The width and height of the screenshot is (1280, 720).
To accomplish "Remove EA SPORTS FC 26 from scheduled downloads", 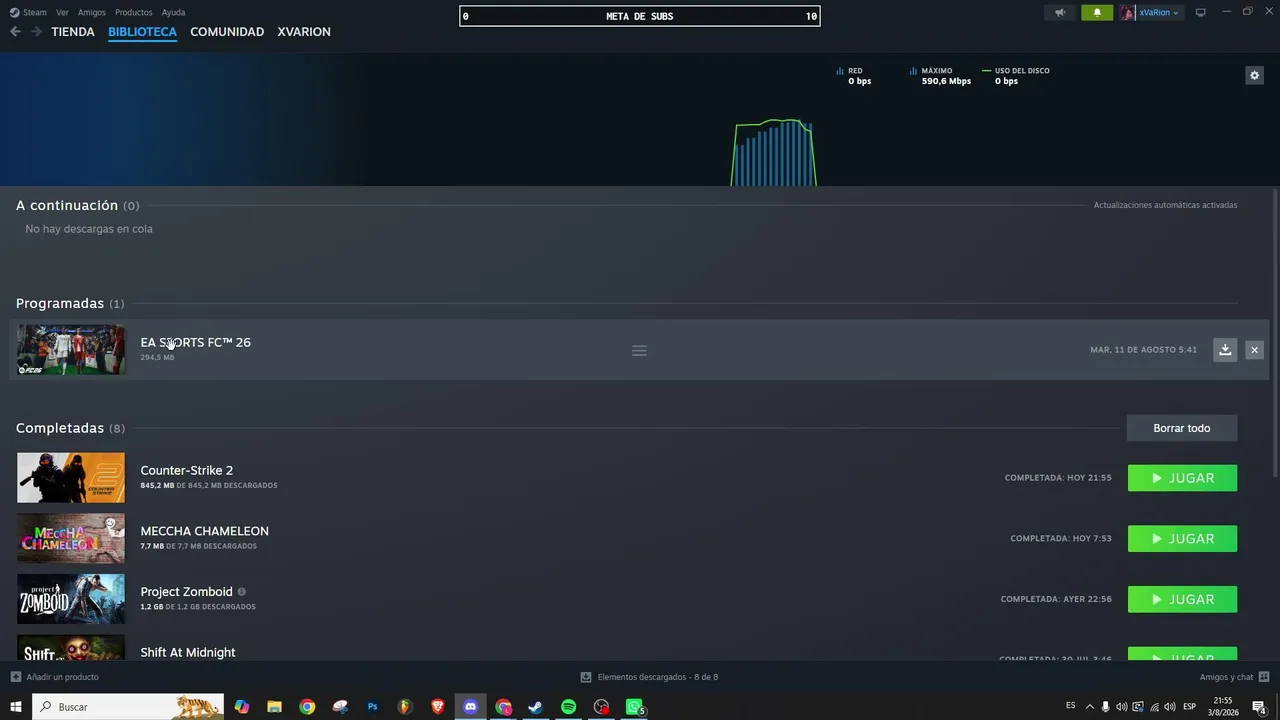I will click(x=1254, y=349).
